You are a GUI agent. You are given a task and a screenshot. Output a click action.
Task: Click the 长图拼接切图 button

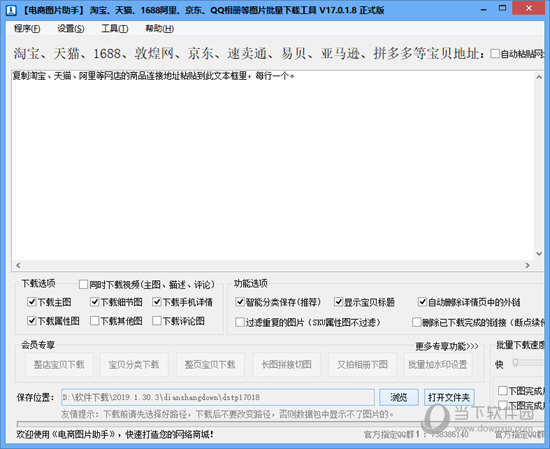tap(286, 365)
